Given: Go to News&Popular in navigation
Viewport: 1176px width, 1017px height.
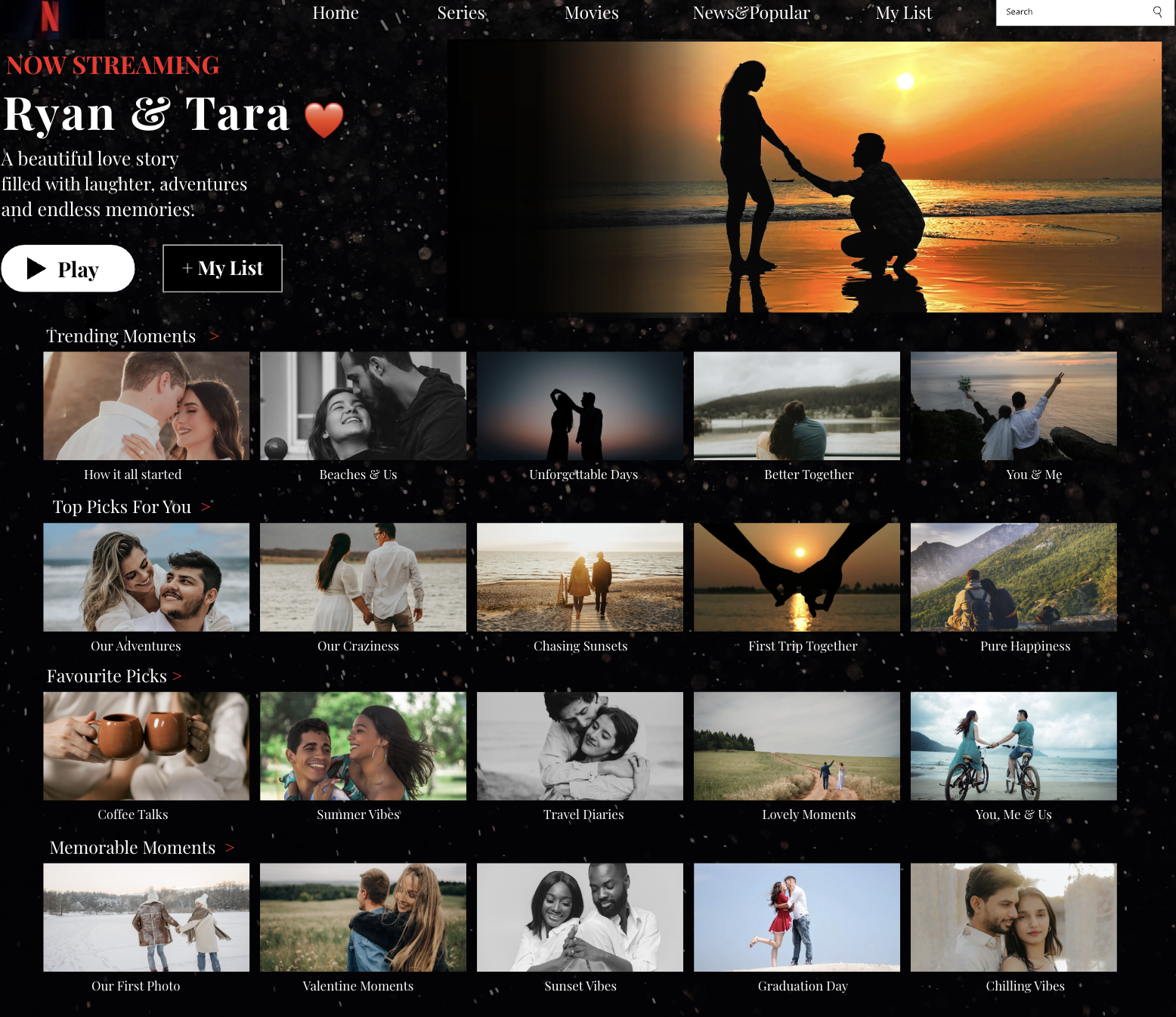Looking at the screenshot, I should click(751, 13).
